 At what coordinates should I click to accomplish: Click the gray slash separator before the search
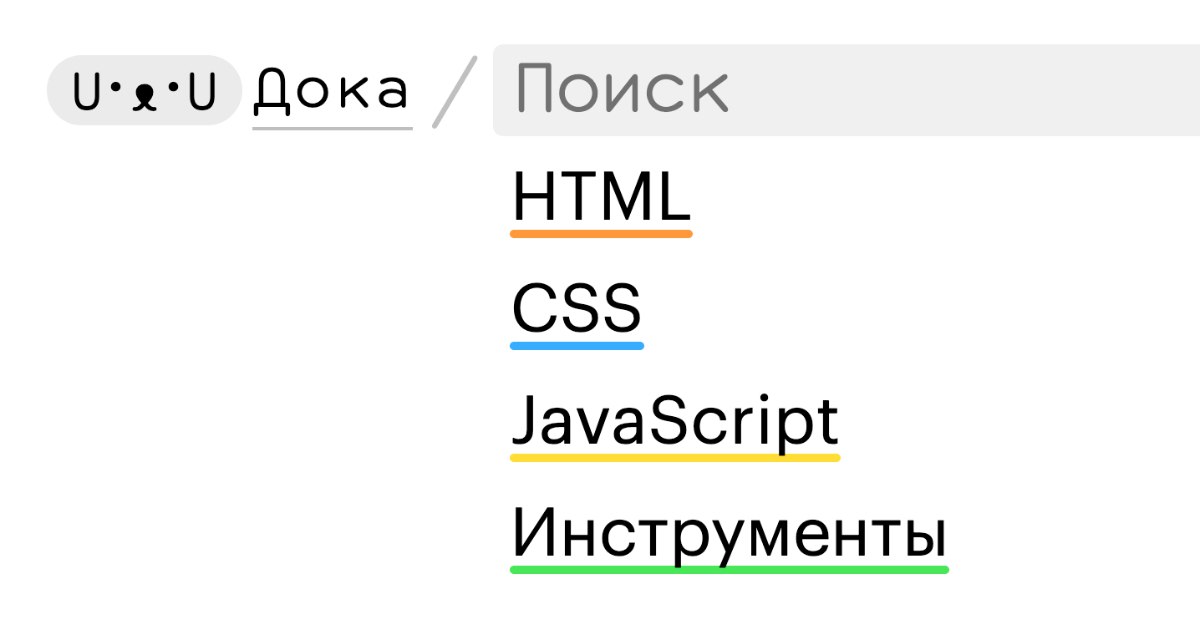coord(455,92)
